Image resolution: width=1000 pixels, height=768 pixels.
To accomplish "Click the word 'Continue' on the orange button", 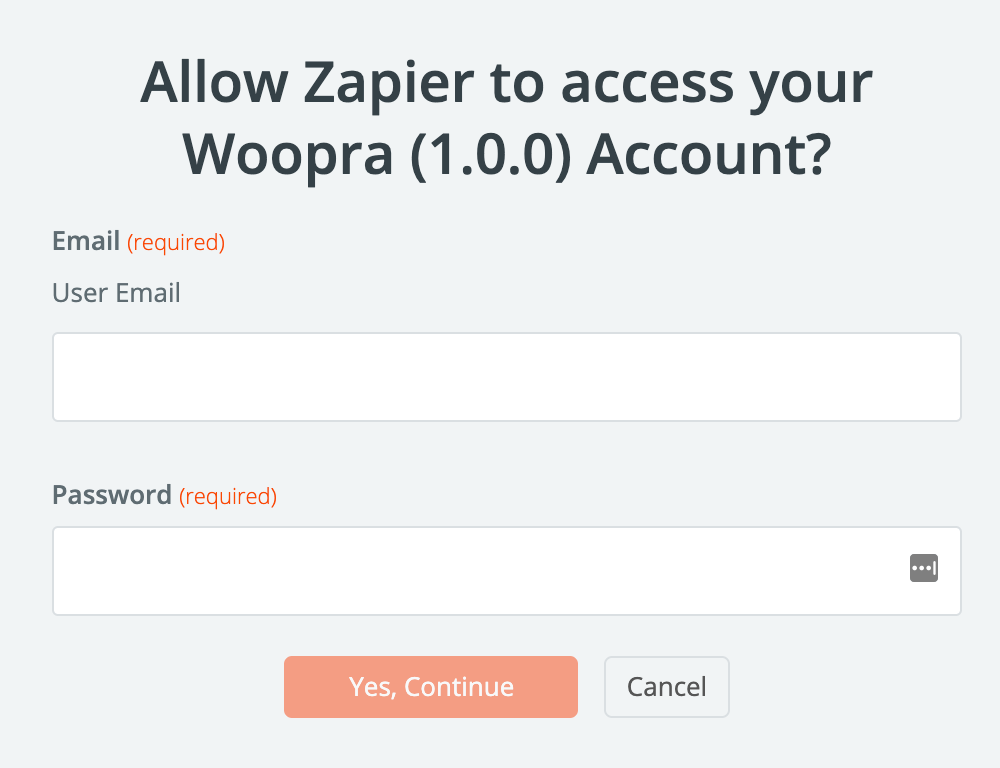I will (x=459, y=687).
